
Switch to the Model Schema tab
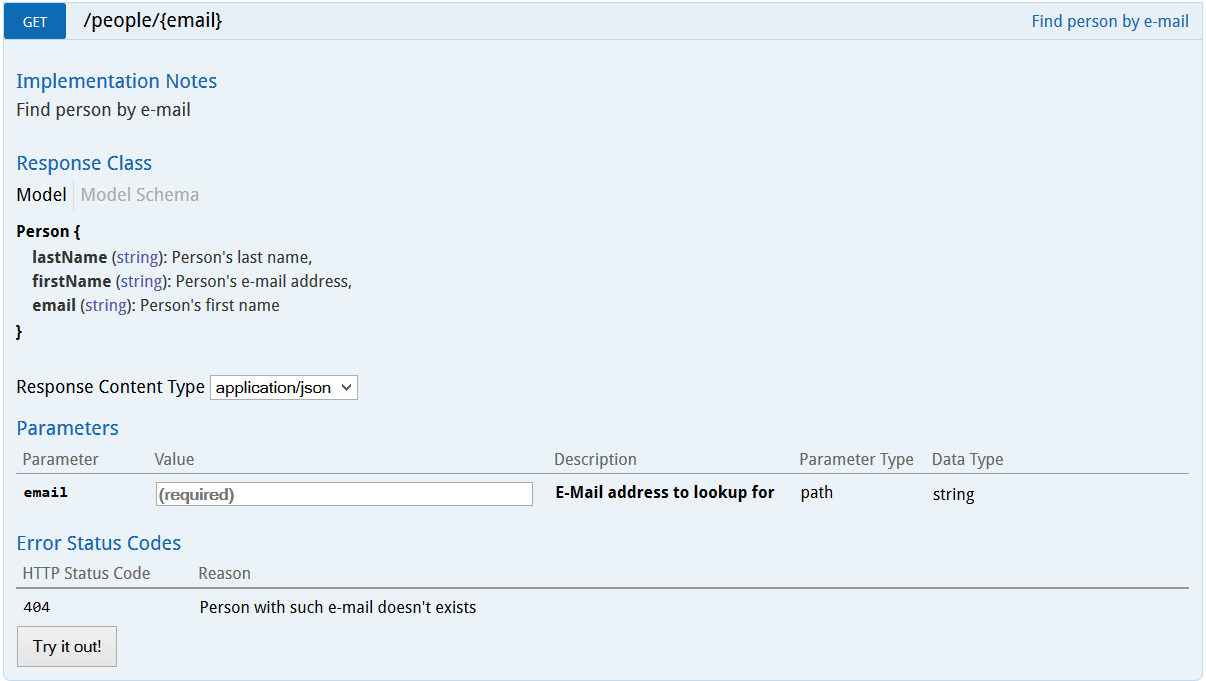pos(139,194)
